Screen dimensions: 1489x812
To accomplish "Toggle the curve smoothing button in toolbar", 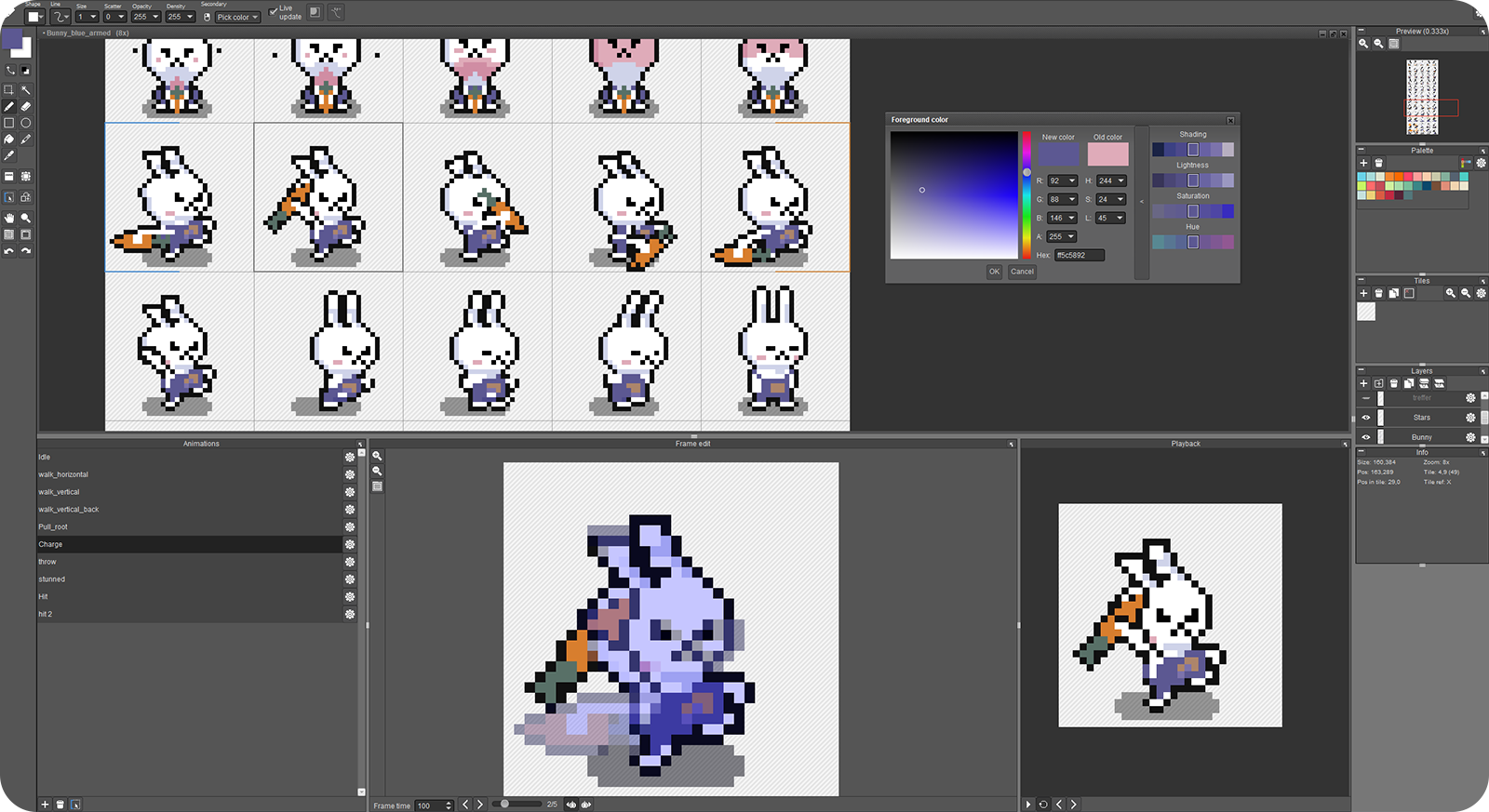I will click(x=336, y=12).
